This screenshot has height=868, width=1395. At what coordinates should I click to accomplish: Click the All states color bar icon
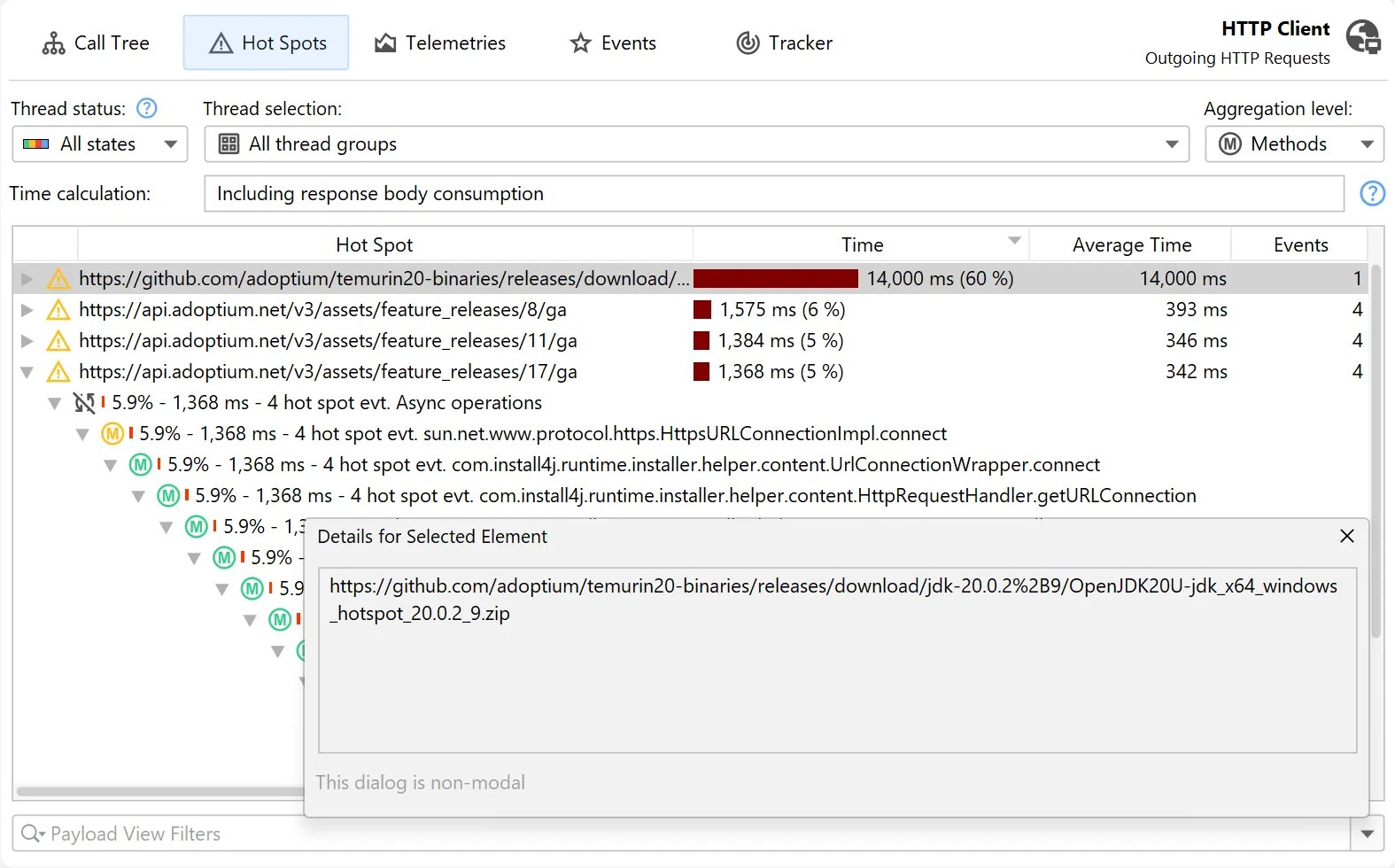click(35, 144)
